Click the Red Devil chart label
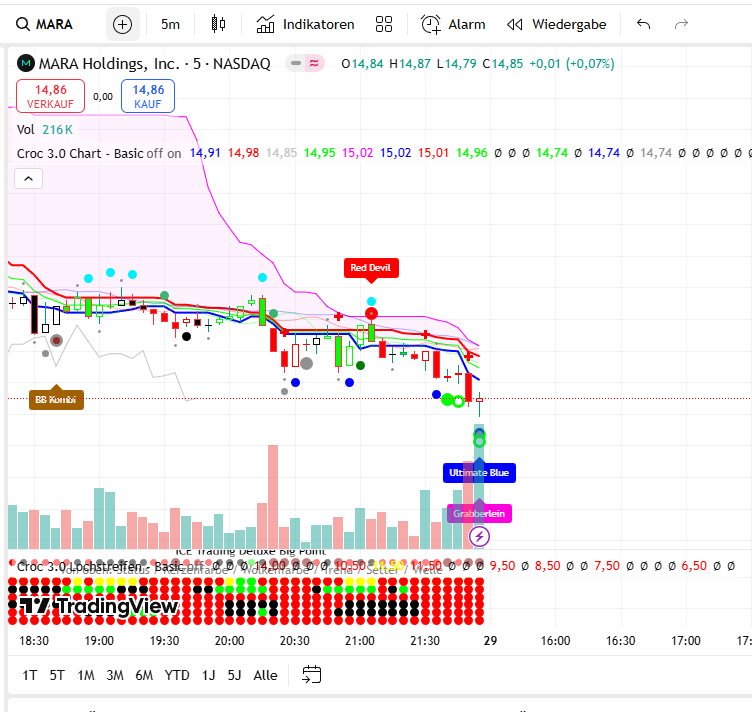Screen dimensions: 752x712 pyautogui.click(x=372, y=268)
